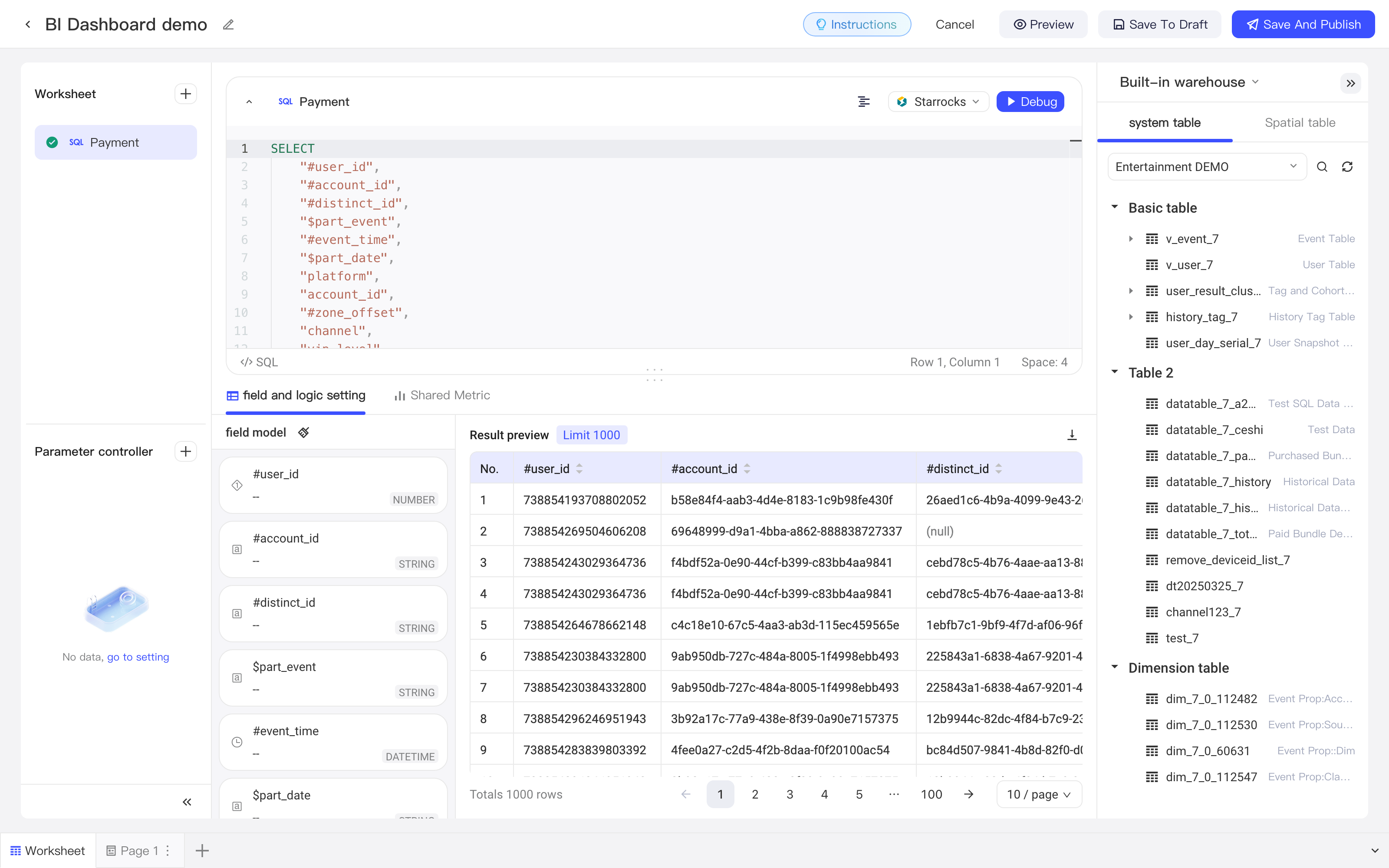The width and height of the screenshot is (1389, 868).
Task: Change the 10 / page size dropdown
Action: click(1039, 794)
